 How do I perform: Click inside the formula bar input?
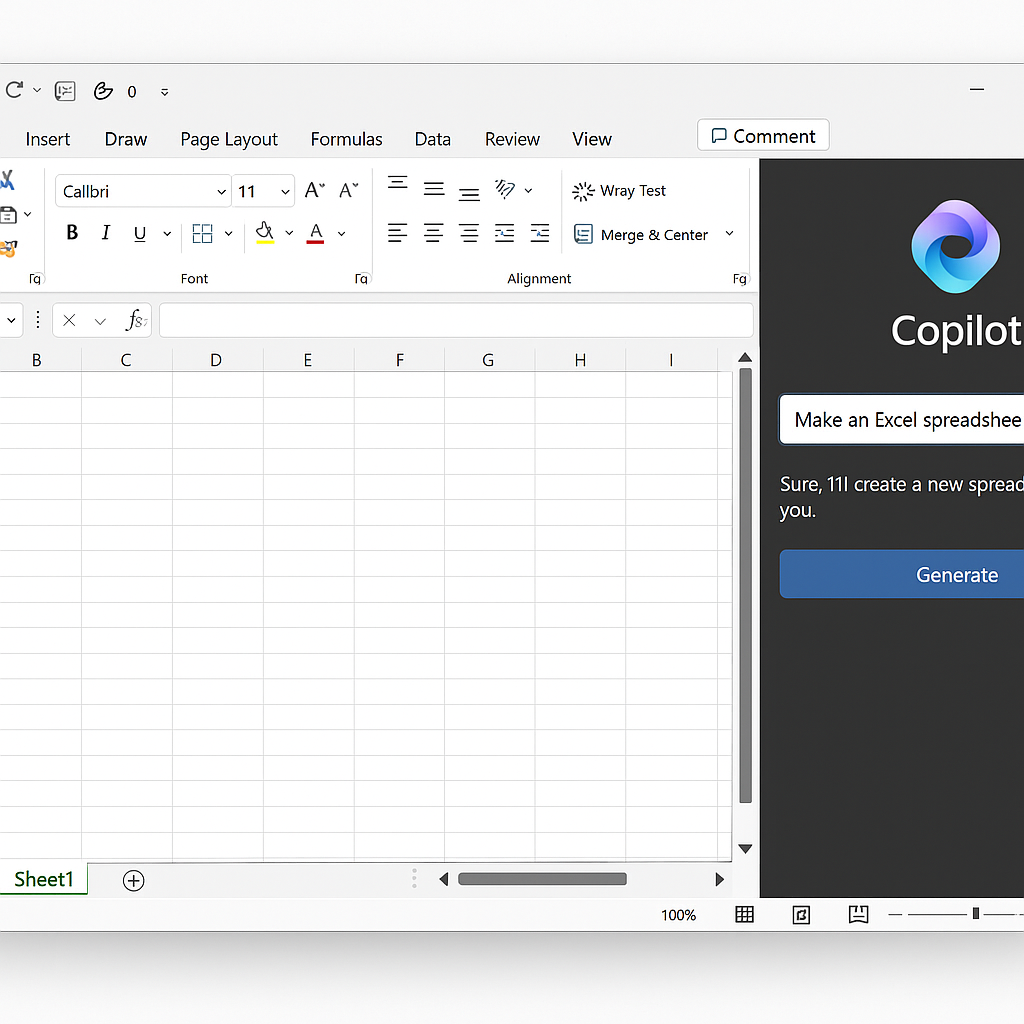click(x=456, y=320)
